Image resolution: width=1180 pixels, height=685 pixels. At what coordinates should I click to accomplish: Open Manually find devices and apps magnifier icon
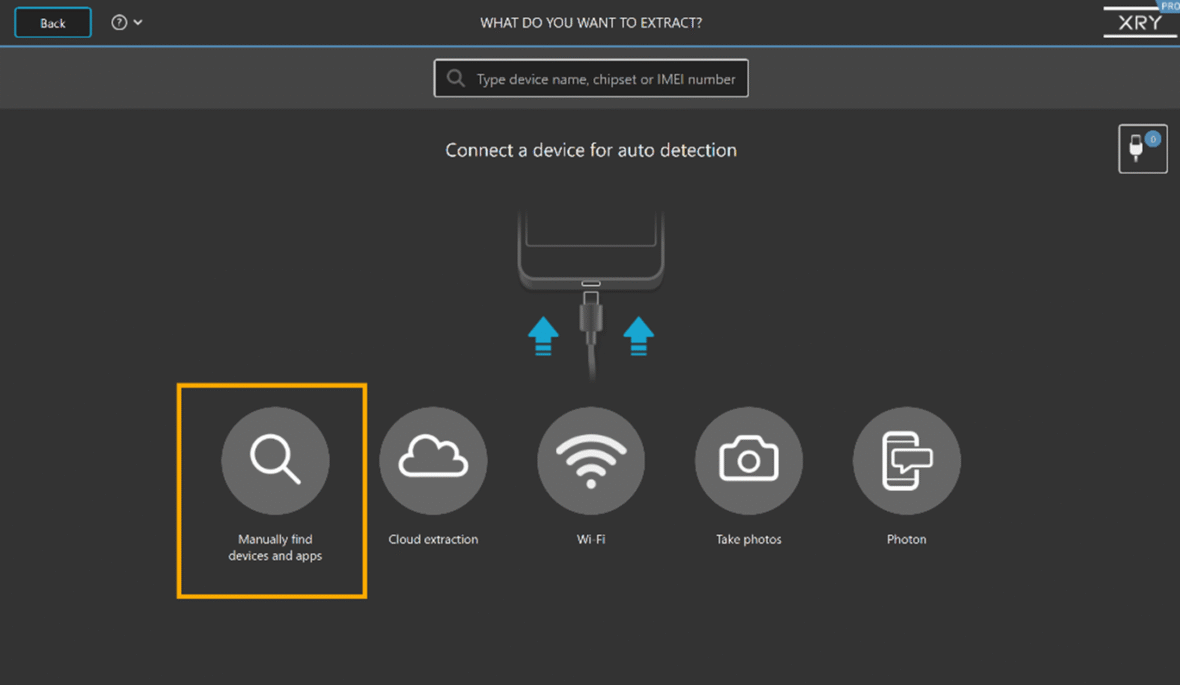pos(275,461)
